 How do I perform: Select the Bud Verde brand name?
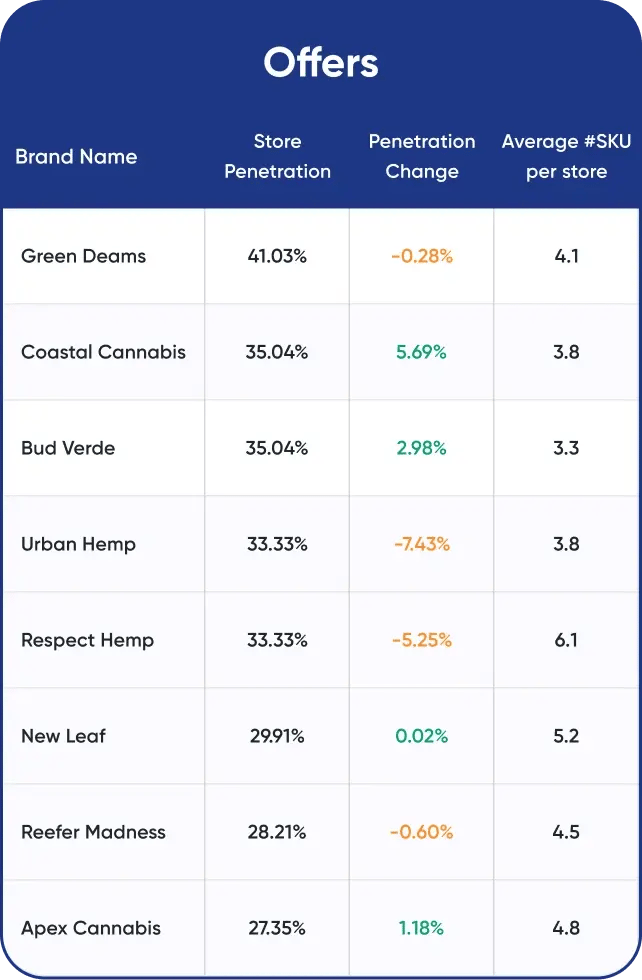point(68,448)
